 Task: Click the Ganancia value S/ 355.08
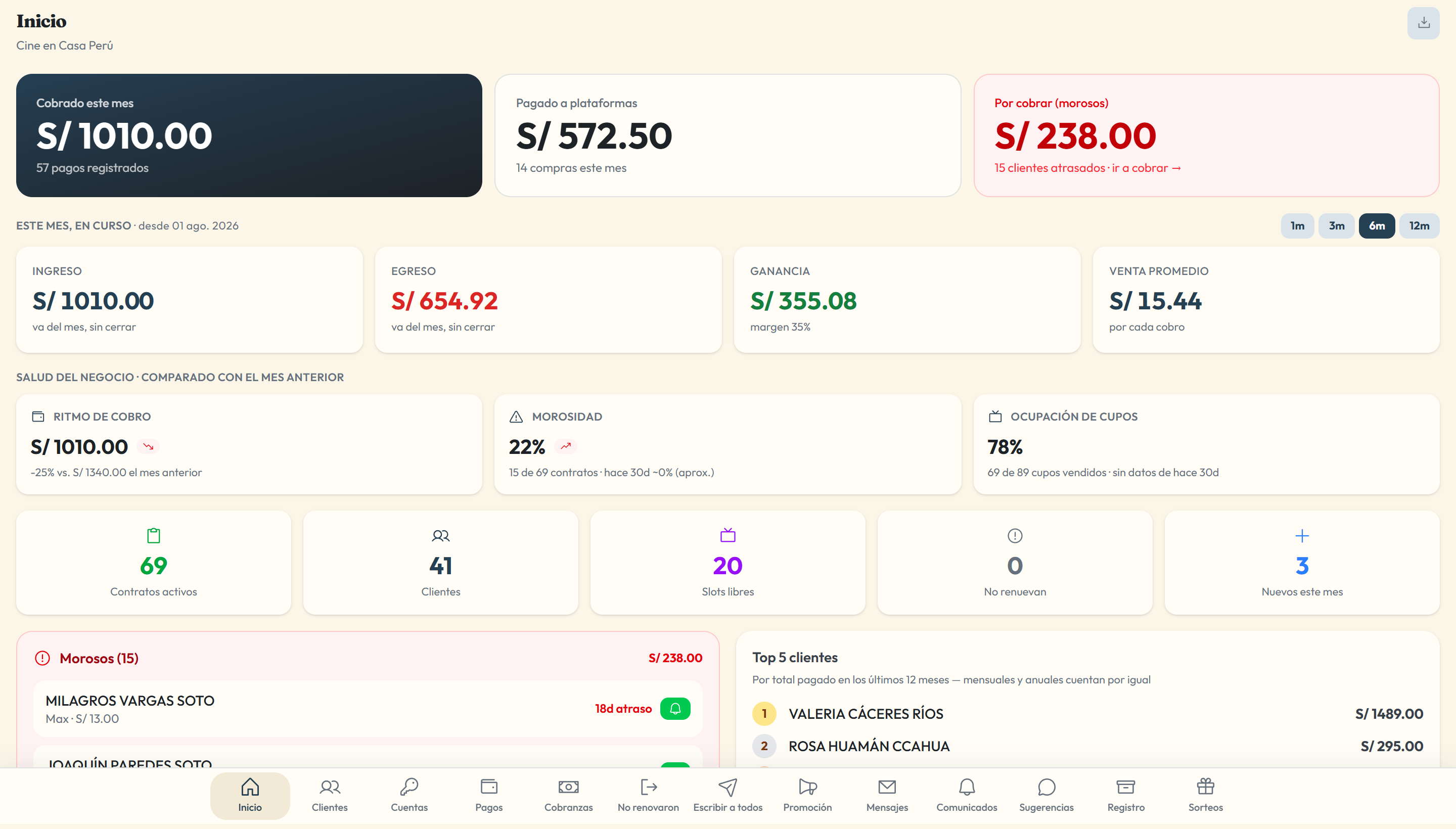803,301
